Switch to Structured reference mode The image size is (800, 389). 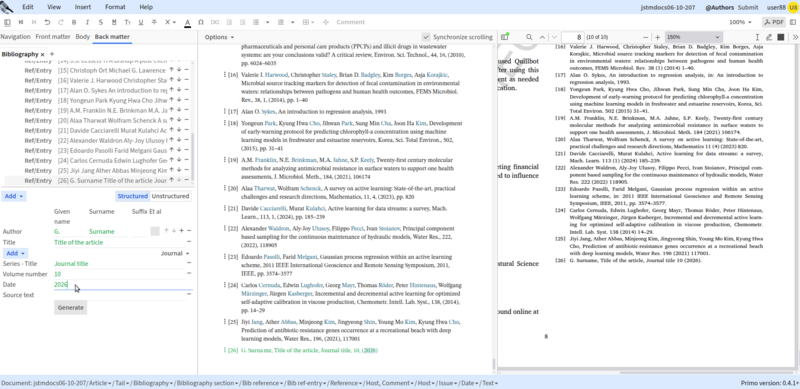(x=133, y=196)
